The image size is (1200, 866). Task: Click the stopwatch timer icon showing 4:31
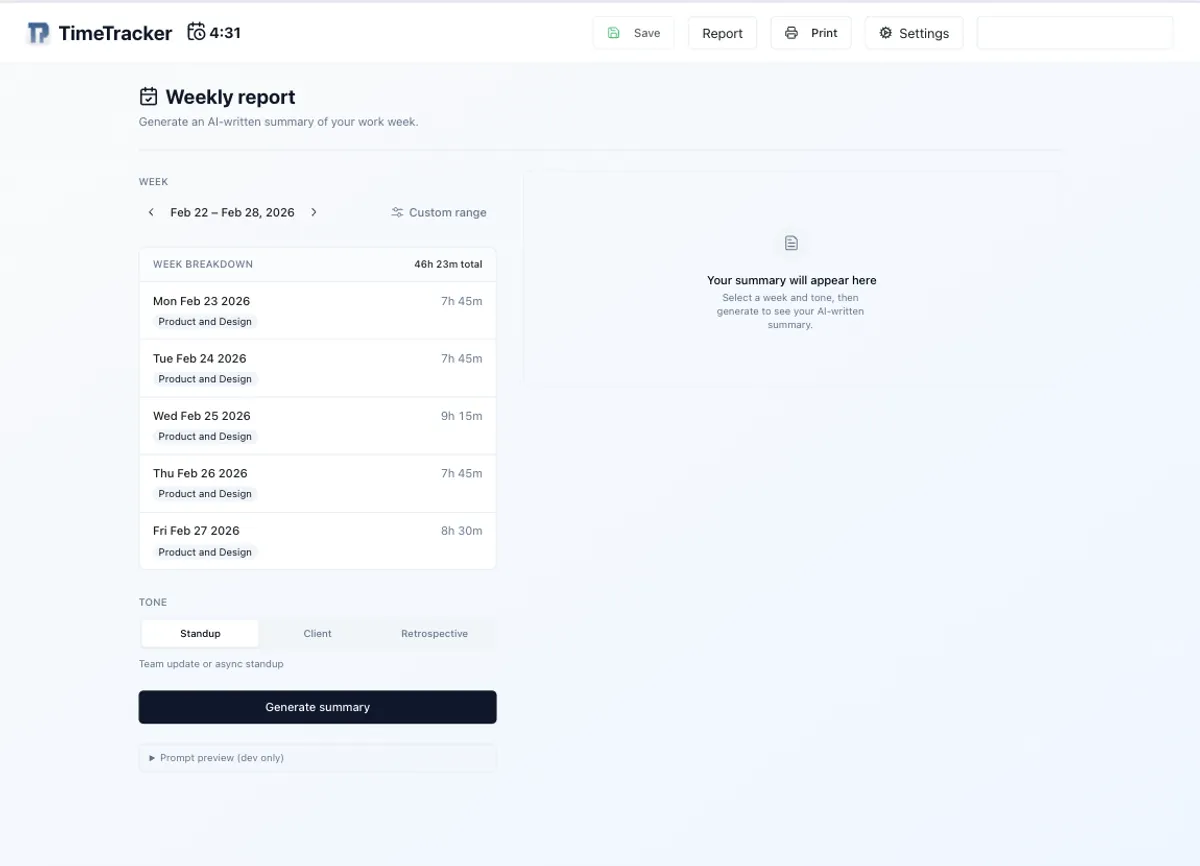(x=197, y=31)
